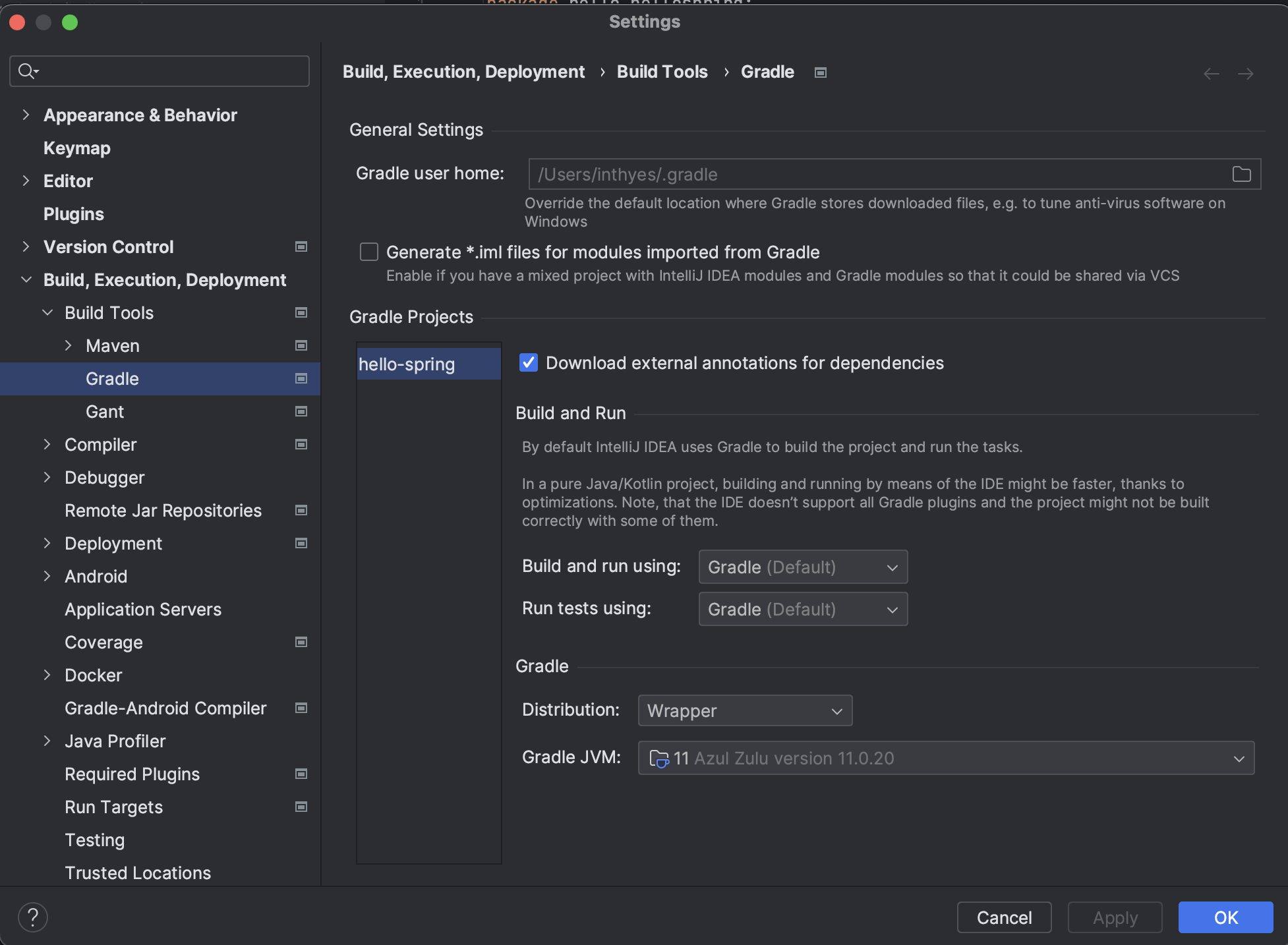The image size is (1288, 945).
Task: Click the forward navigation arrow icon
Action: (1245, 73)
